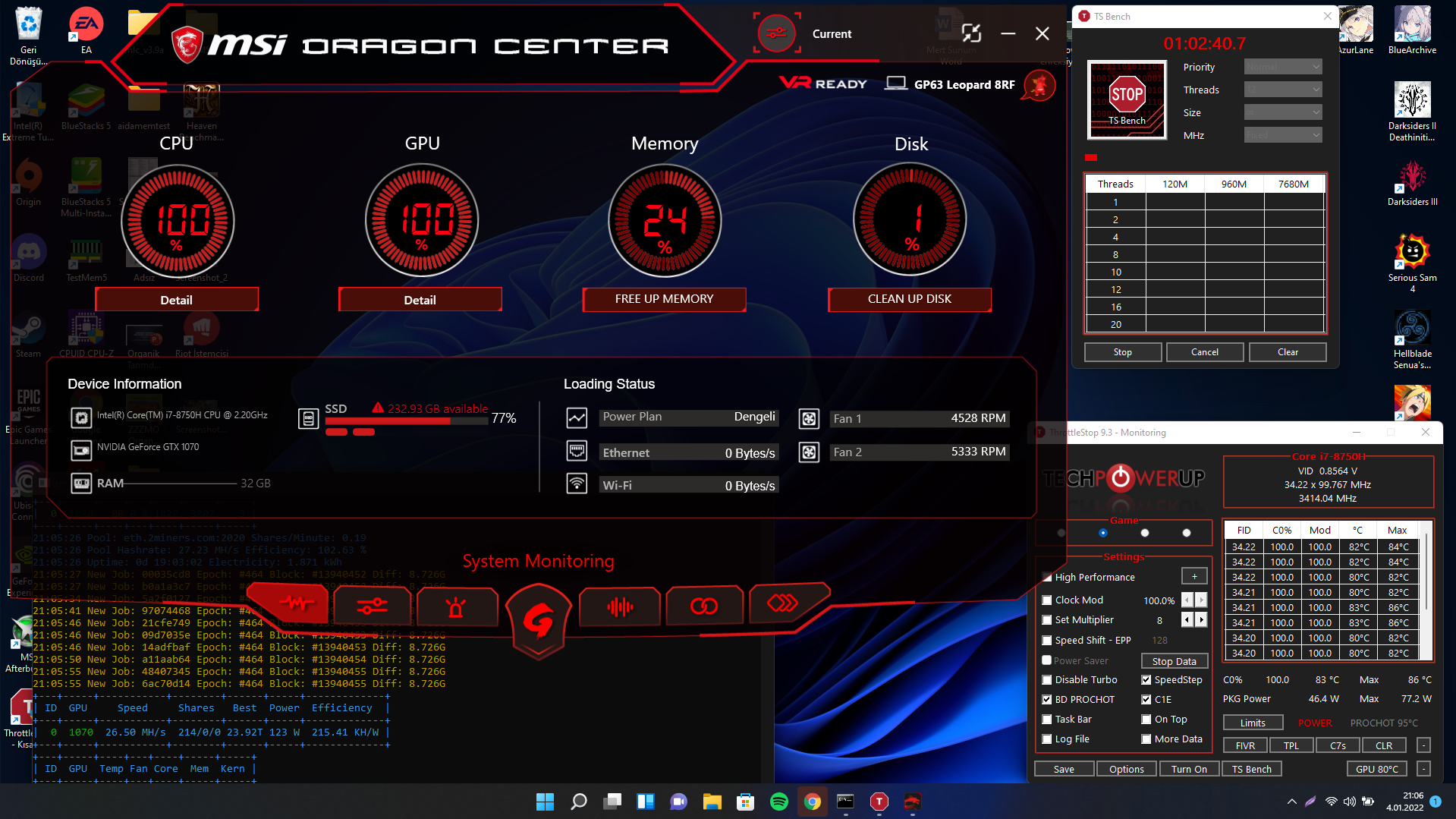Enable the Clock Mod checkbox
Screen dimensions: 1456x819
click(x=1047, y=600)
